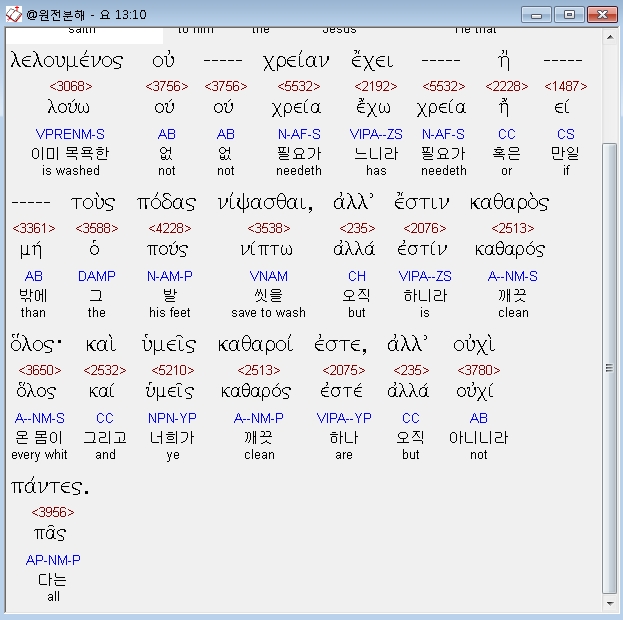Click the scrollbar up arrow
Image resolution: width=623 pixels, height=620 pixels.
[x=610, y=37]
